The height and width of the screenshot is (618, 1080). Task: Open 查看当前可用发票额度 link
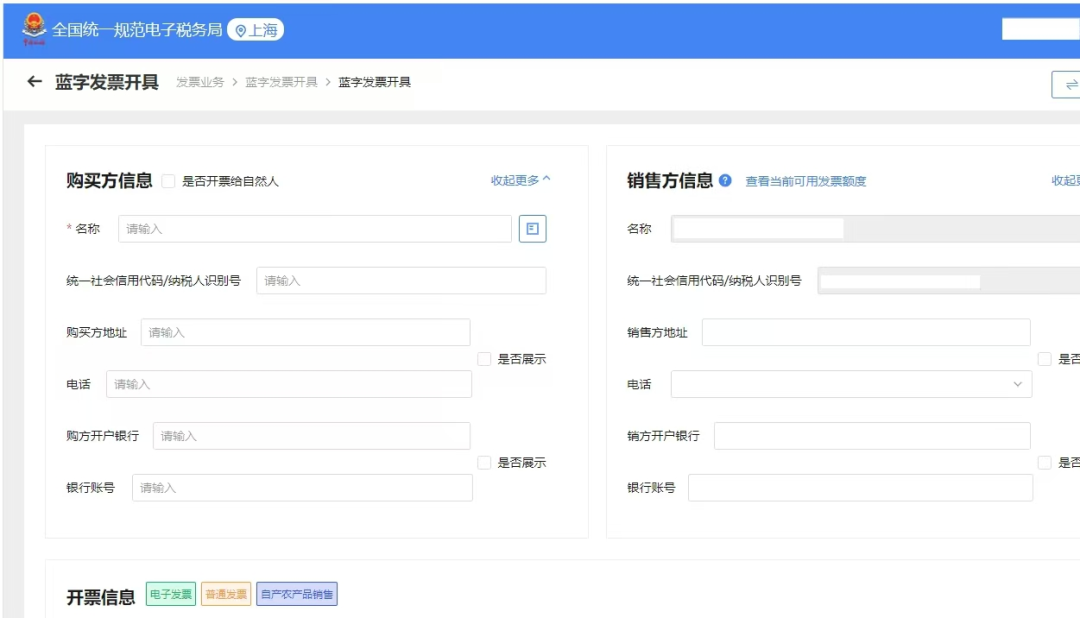tap(805, 181)
